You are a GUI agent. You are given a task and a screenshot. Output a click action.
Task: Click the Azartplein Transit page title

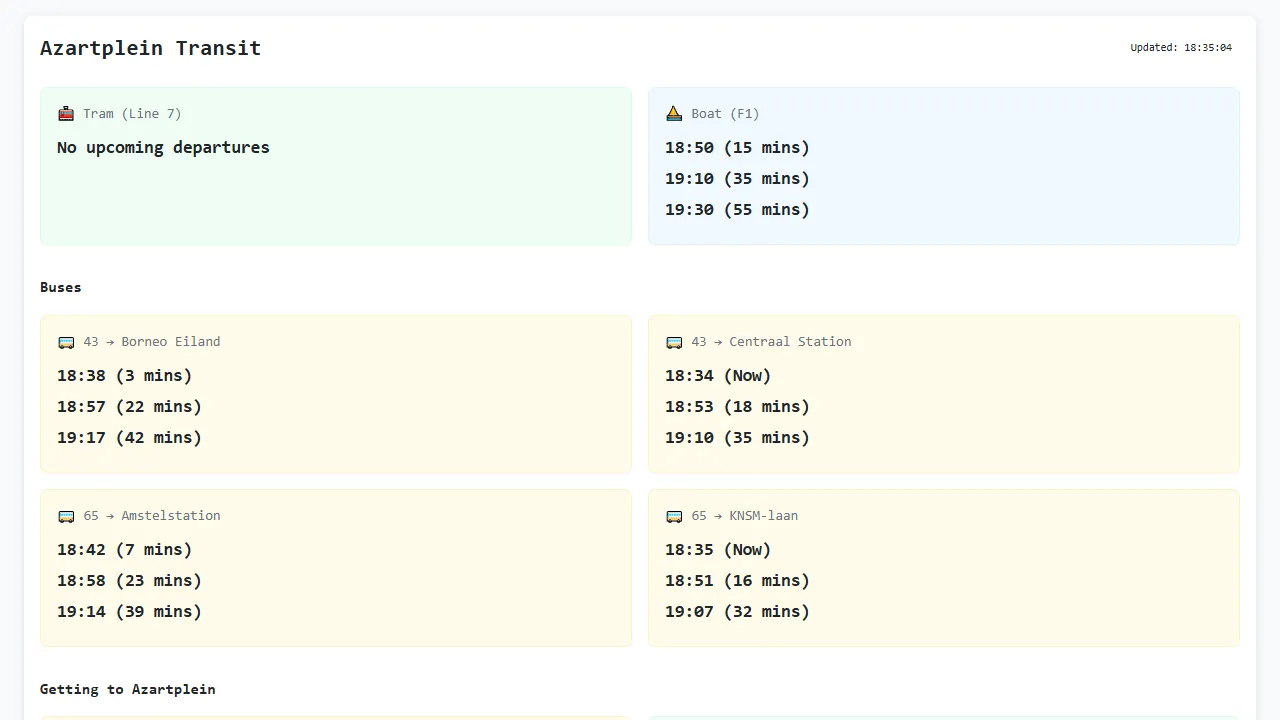[x=150, y=48]
